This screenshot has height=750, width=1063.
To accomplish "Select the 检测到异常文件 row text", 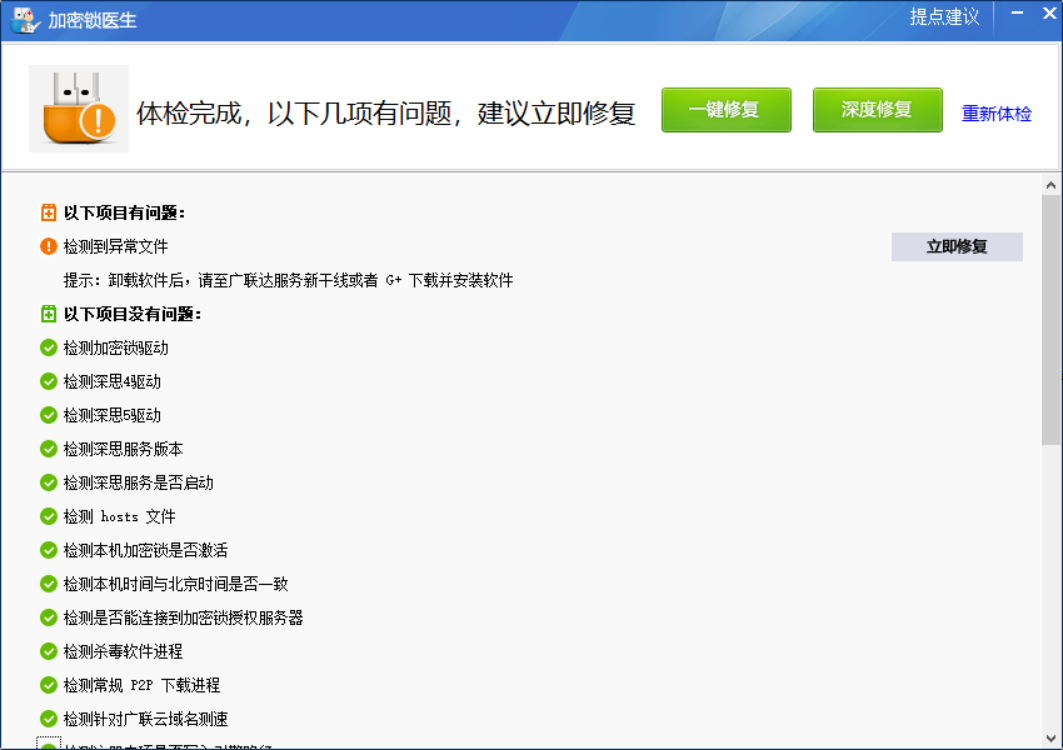I will (x=116, y=247).
